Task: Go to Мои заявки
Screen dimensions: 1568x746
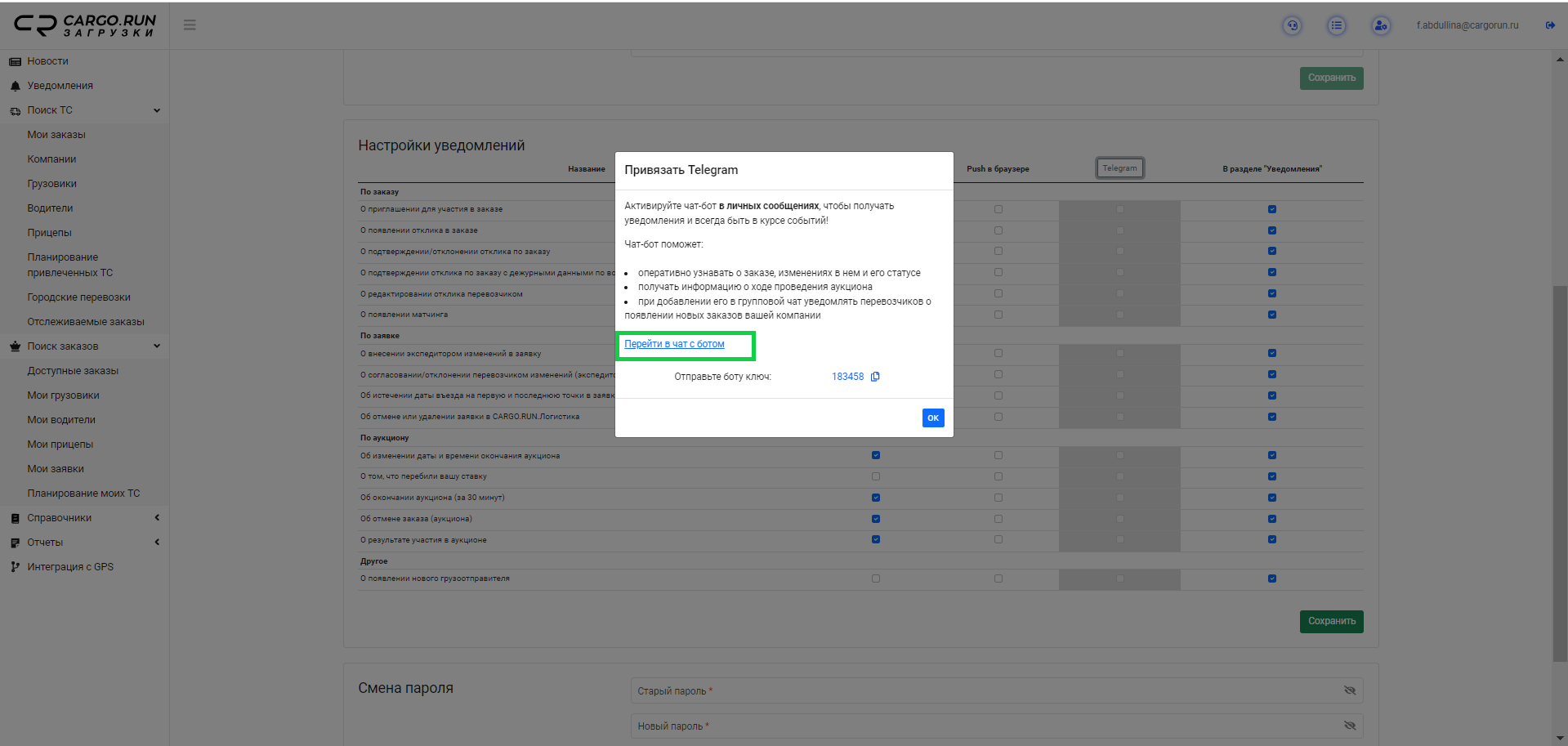Action: (56, 469)
